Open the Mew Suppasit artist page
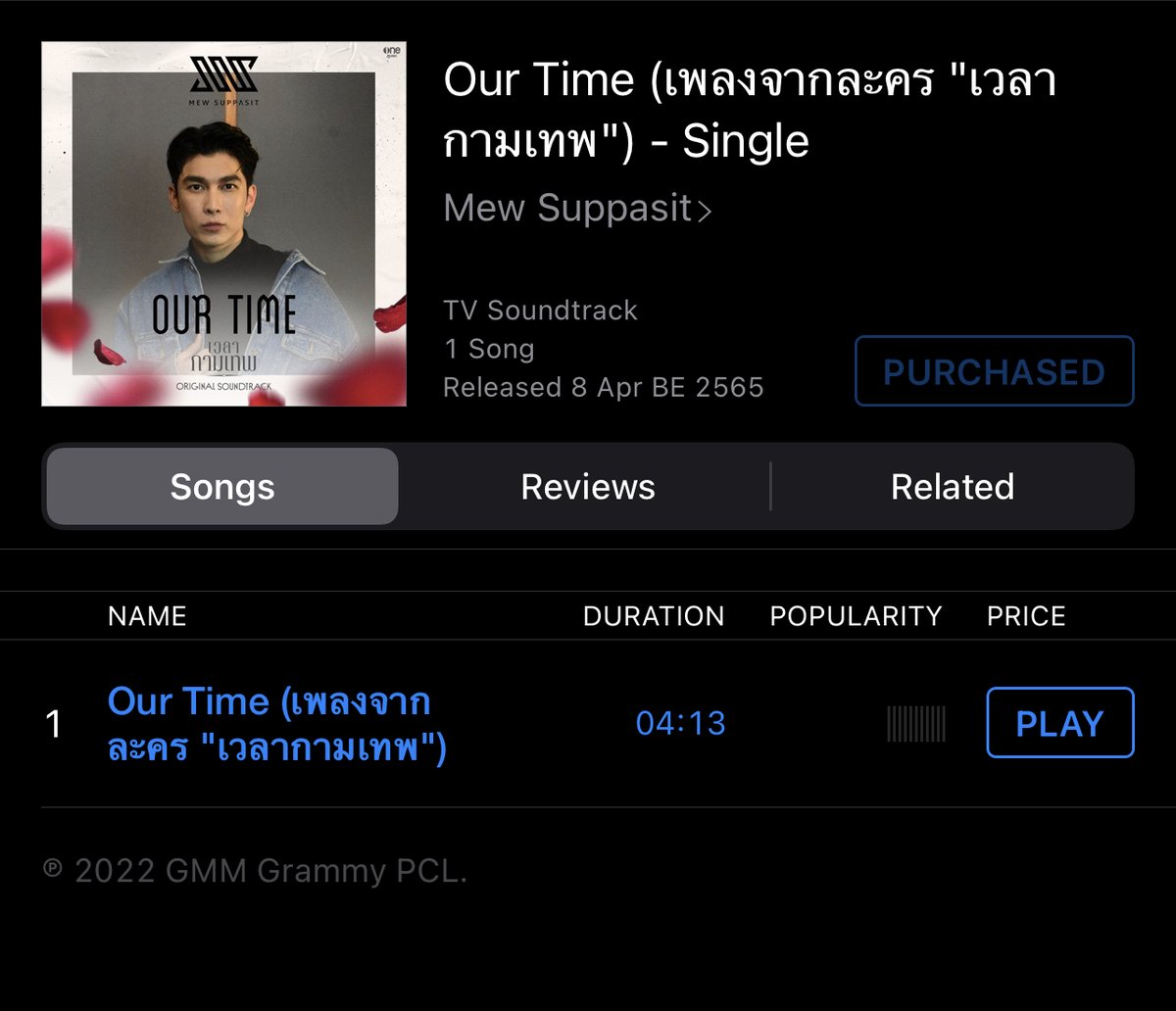1176x1011 pixels. [x=568, y=209]
